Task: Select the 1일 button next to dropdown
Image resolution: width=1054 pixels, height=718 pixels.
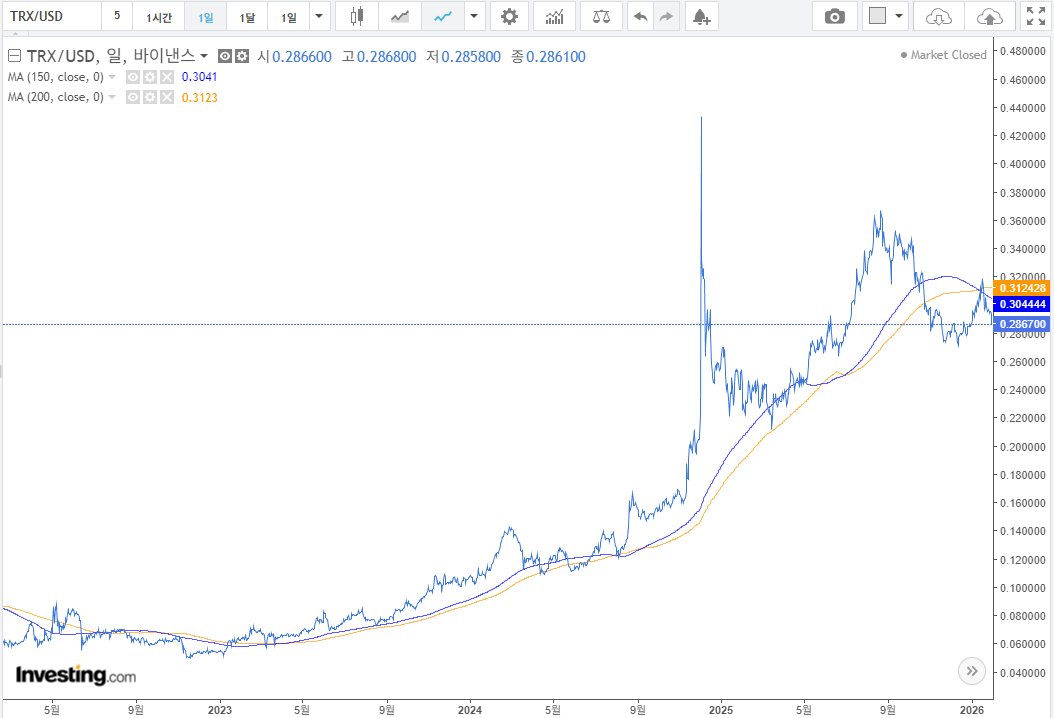Action: [289, 16]
